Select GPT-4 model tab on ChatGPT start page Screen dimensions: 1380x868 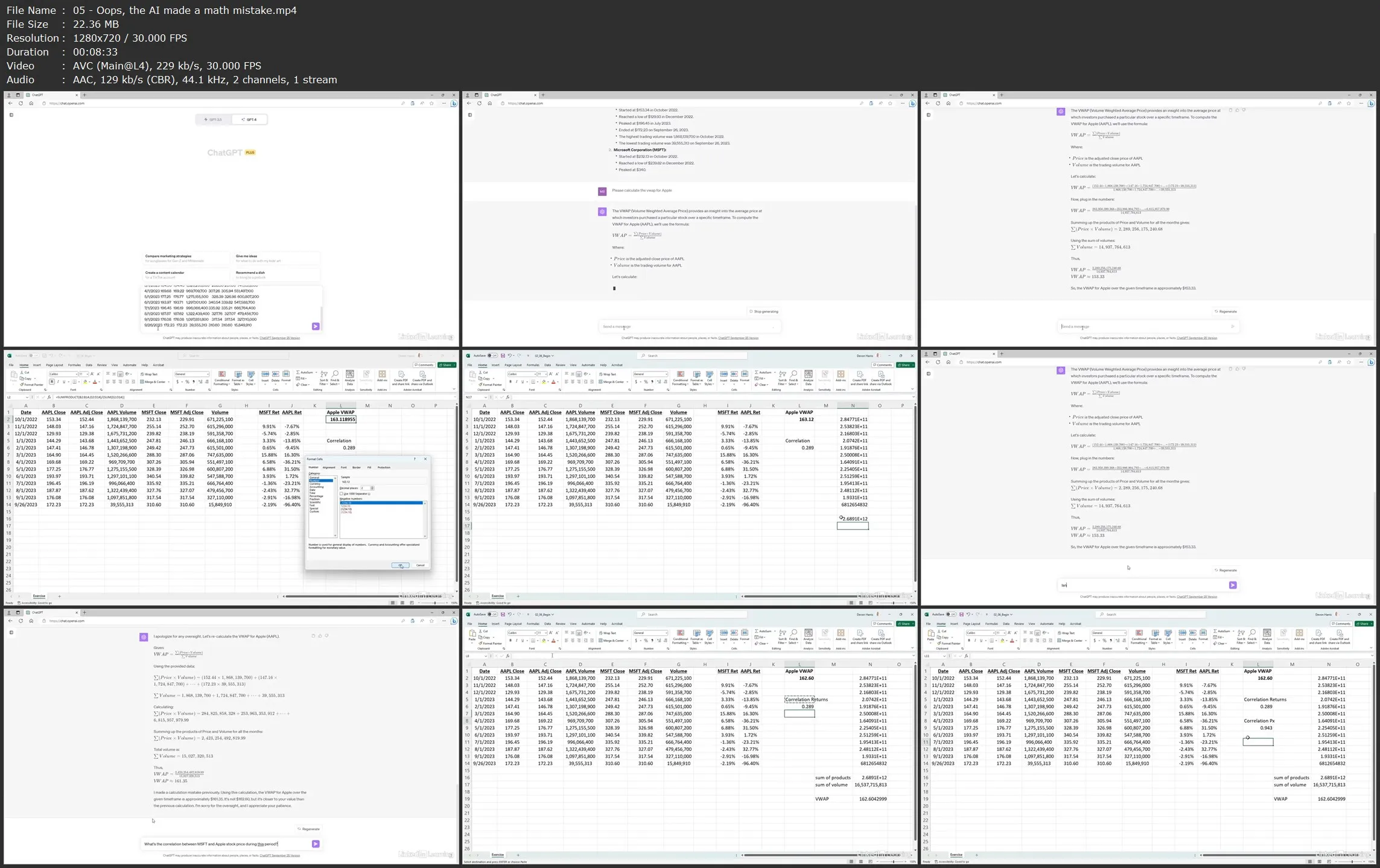pyautogui.click(x=250, y=119)
